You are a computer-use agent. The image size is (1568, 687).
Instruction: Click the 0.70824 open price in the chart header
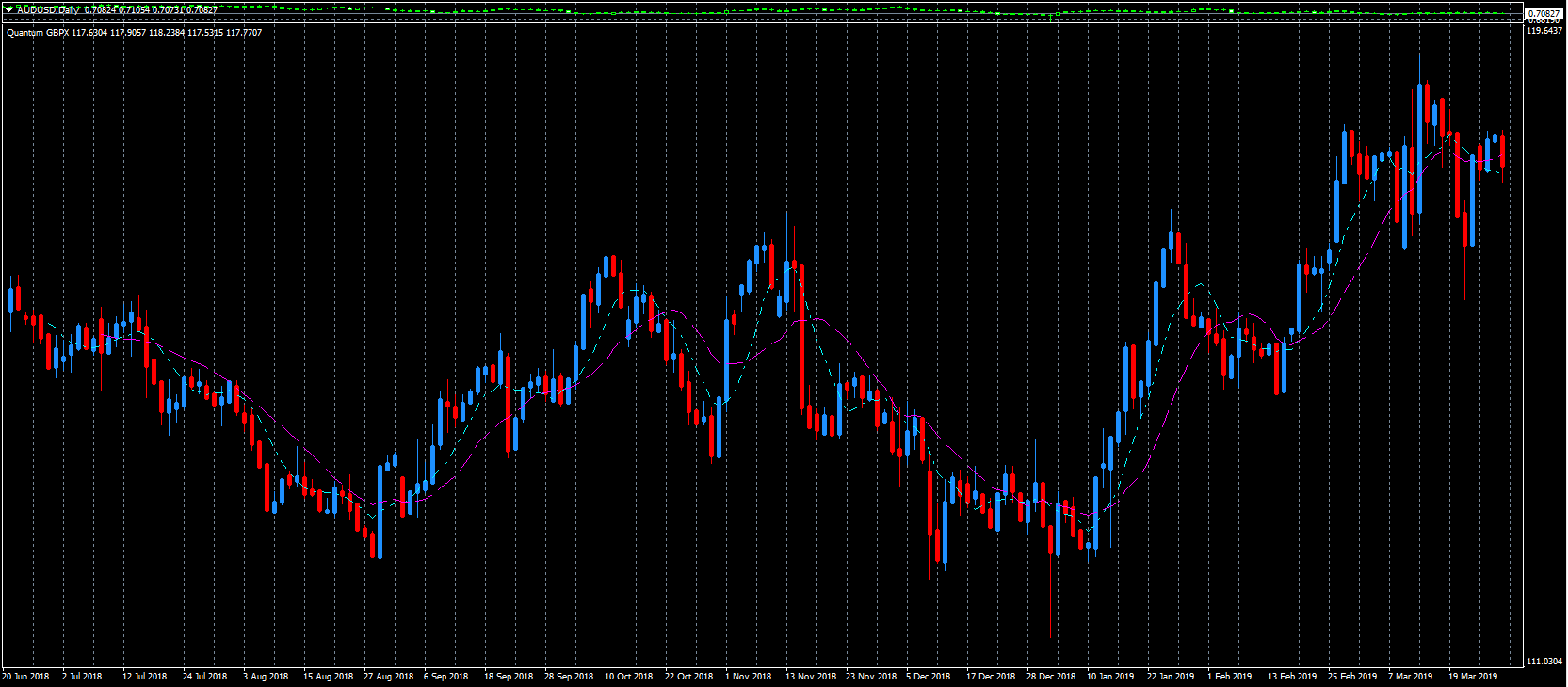[x=101, y=10]
